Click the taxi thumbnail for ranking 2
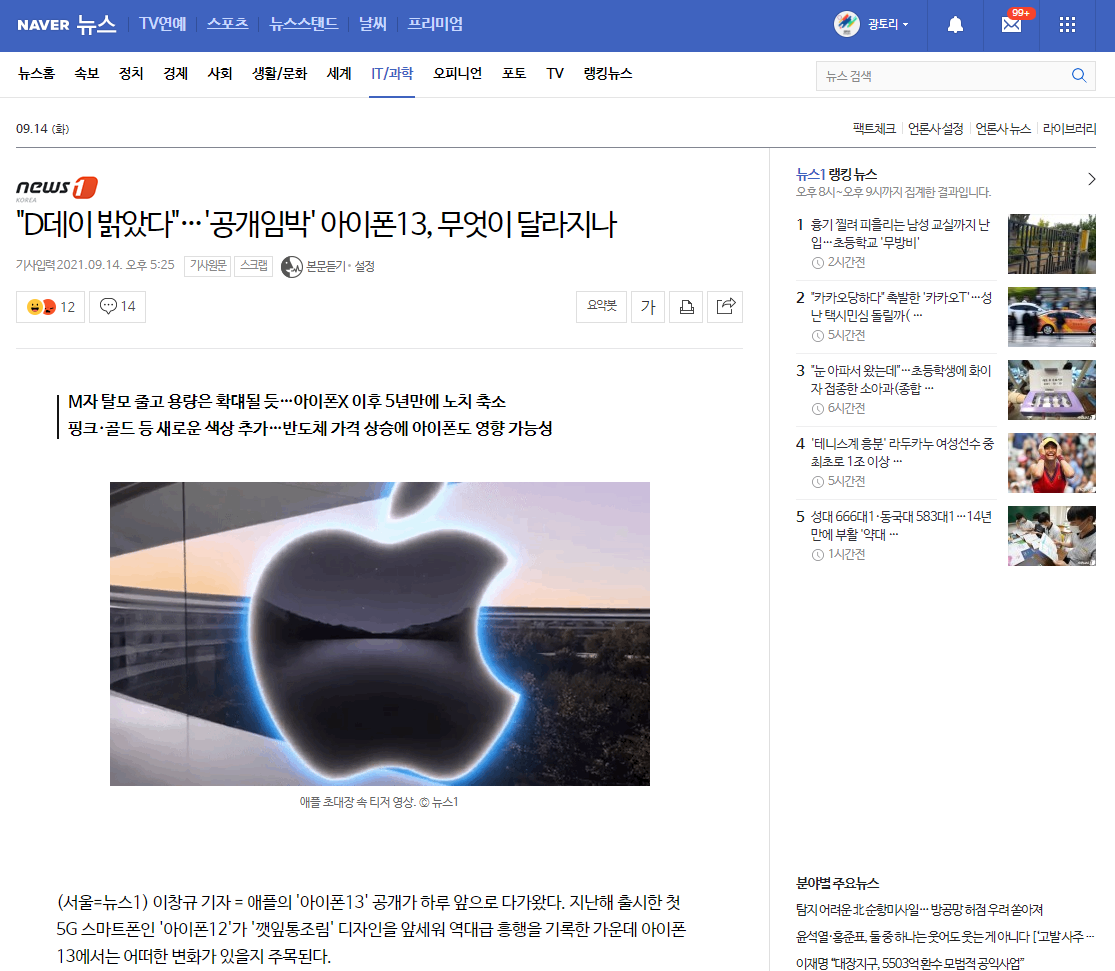Viewport: 1115px width, 971px height. click(1052, 317)
